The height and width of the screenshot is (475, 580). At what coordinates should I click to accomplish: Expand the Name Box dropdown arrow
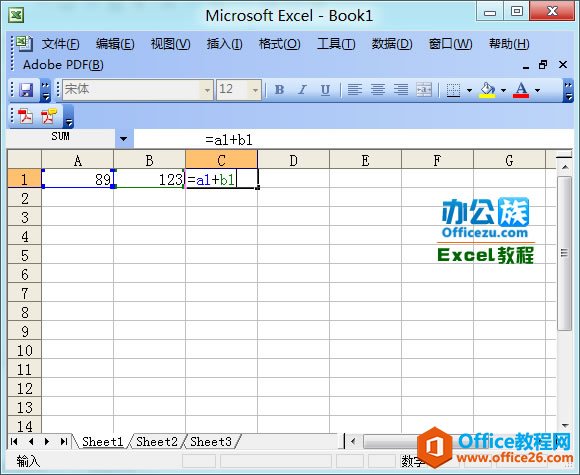[x=124, y=139]
